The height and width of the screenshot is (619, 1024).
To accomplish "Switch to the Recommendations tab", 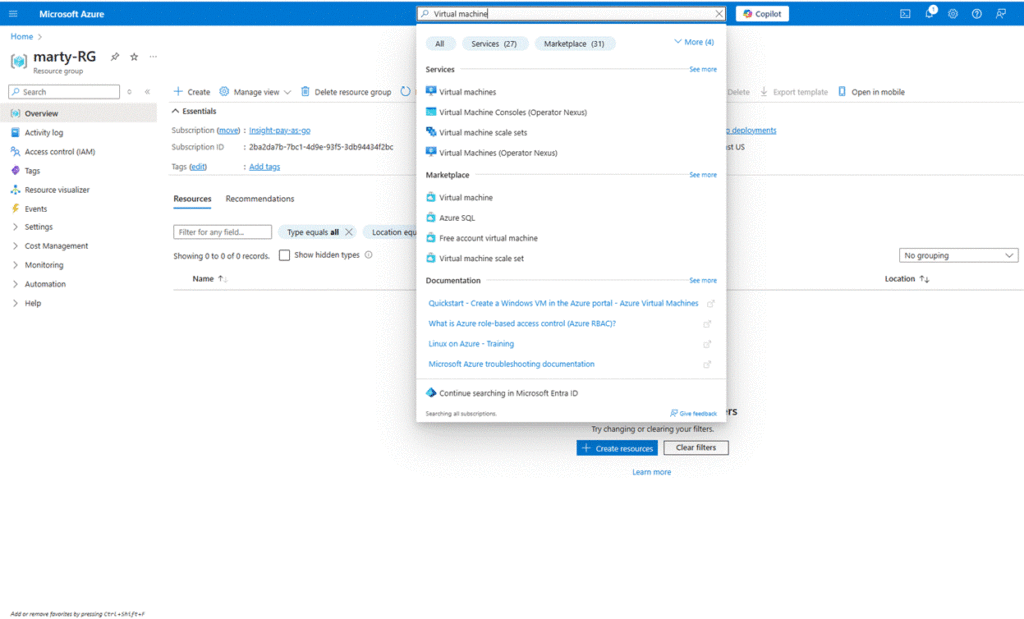I will click(x=260, y=199).
